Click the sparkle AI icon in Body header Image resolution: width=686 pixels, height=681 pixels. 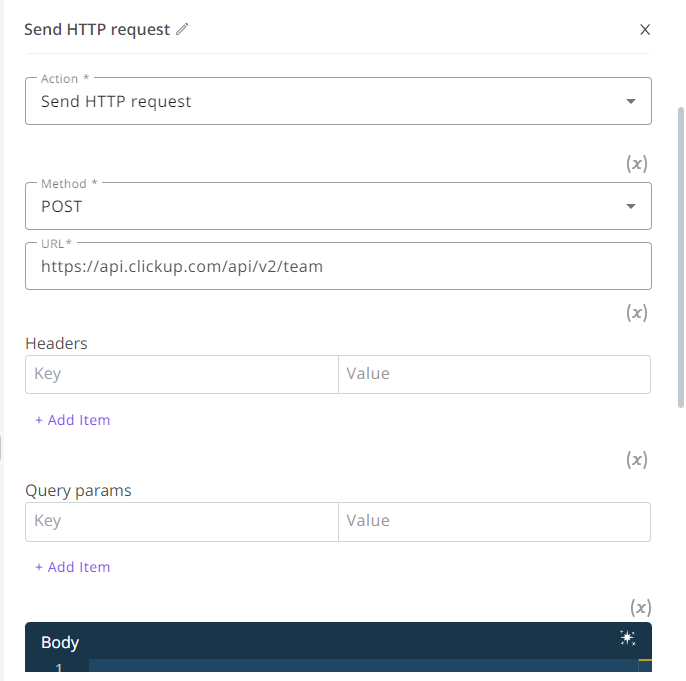(x=628, y=638)
